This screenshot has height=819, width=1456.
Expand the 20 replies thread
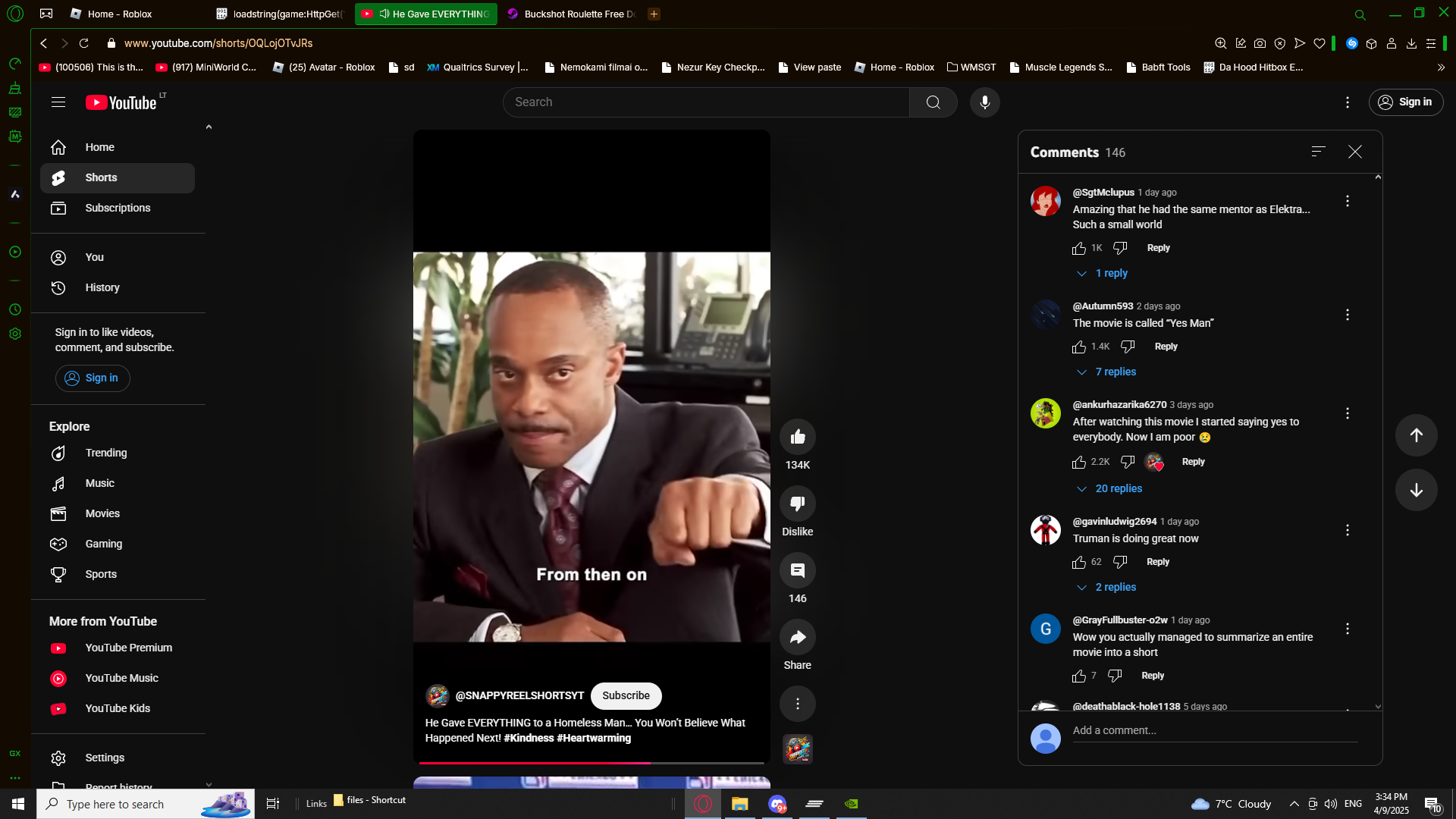[1109, 488]
